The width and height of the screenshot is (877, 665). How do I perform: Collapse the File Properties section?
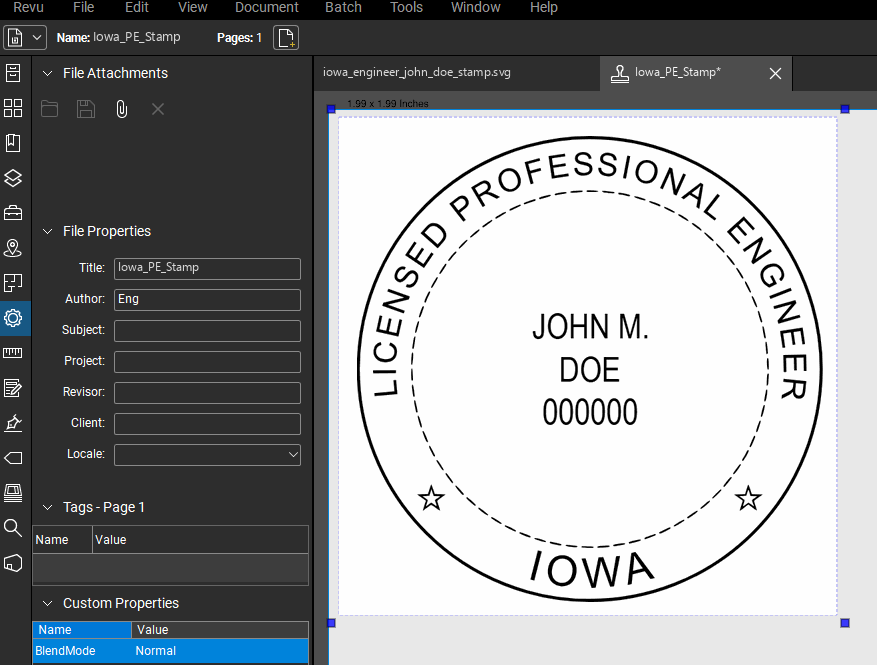click(48, 231)
